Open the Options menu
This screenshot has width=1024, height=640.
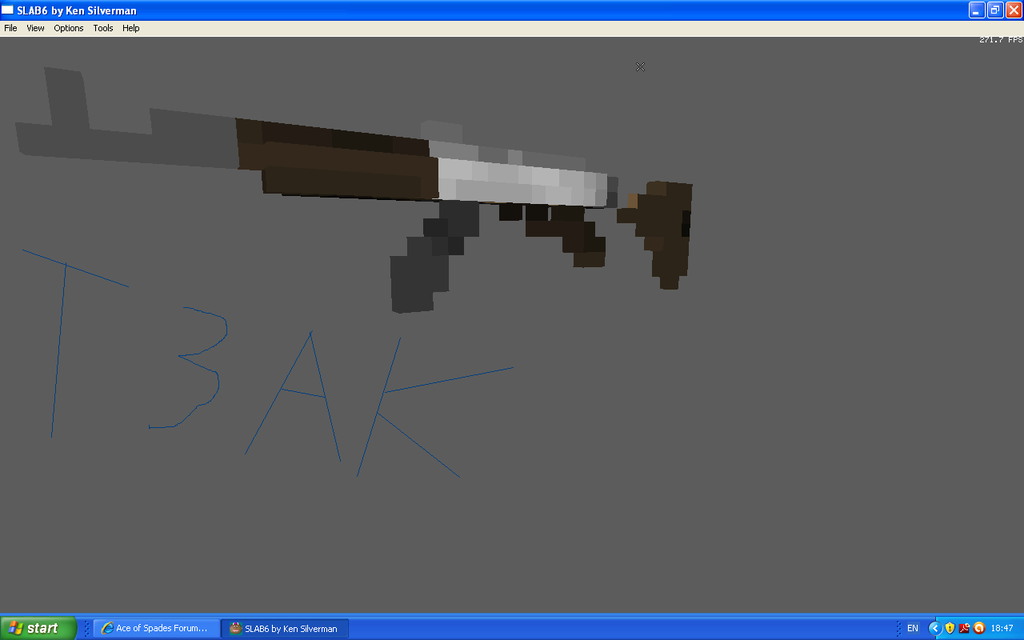pyautogui.click(x=68, y=28)
